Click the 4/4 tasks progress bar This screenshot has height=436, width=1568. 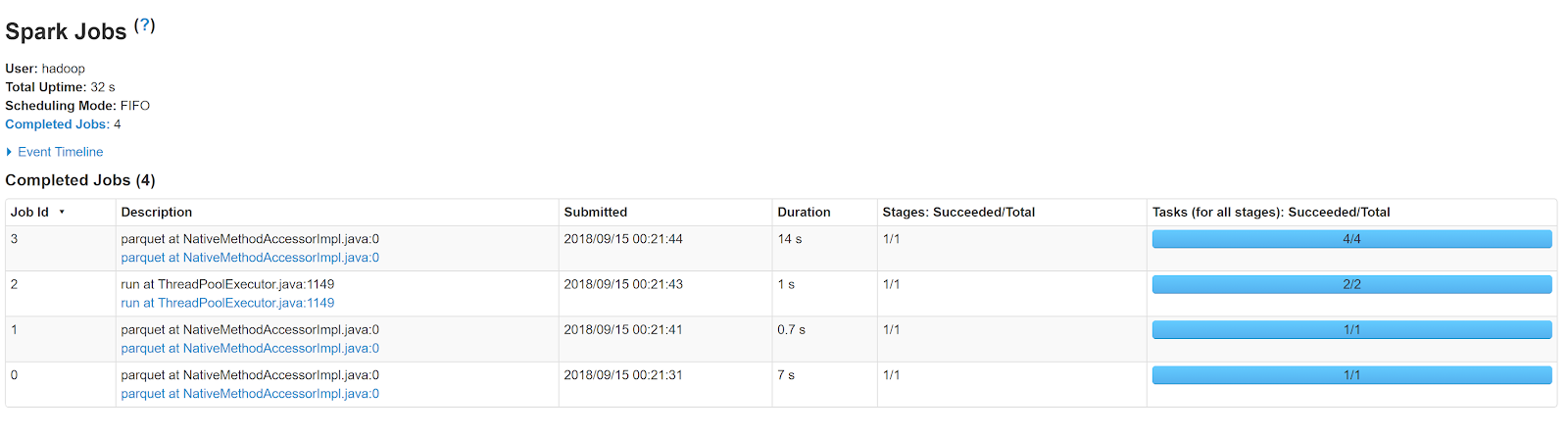click(x=1351, y=239)
